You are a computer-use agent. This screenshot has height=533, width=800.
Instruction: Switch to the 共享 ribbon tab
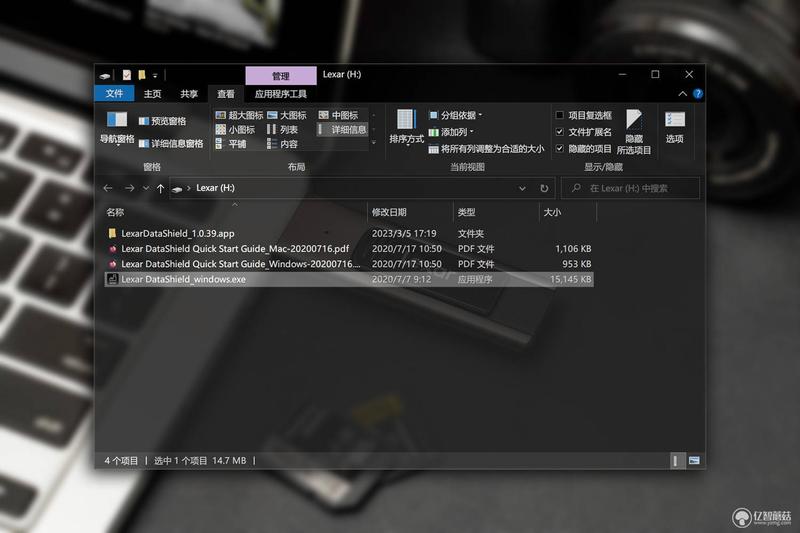(189, 94)
